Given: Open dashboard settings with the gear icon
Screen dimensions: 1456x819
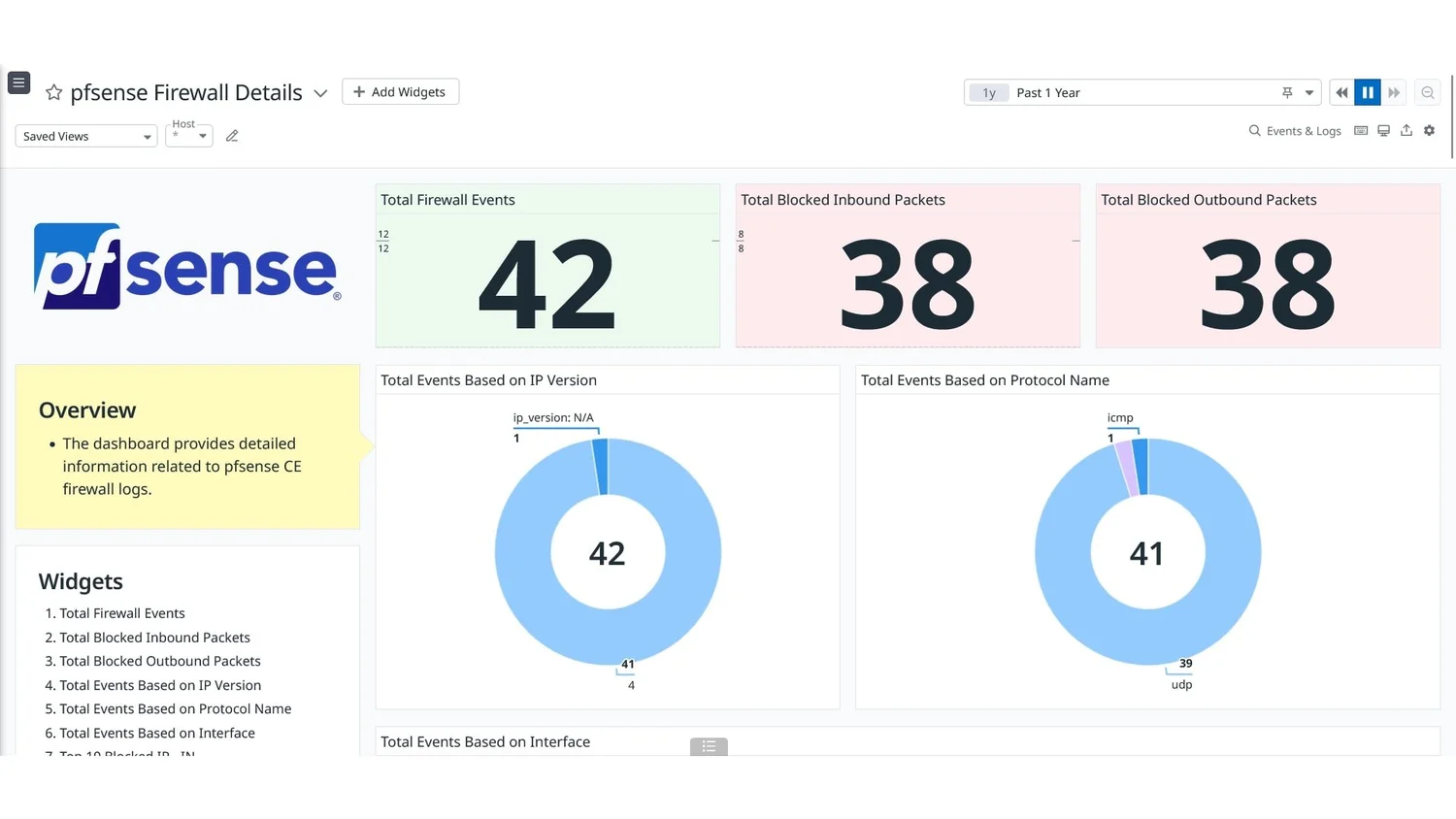Looking at the screenshot, I should pos(1429,130).
